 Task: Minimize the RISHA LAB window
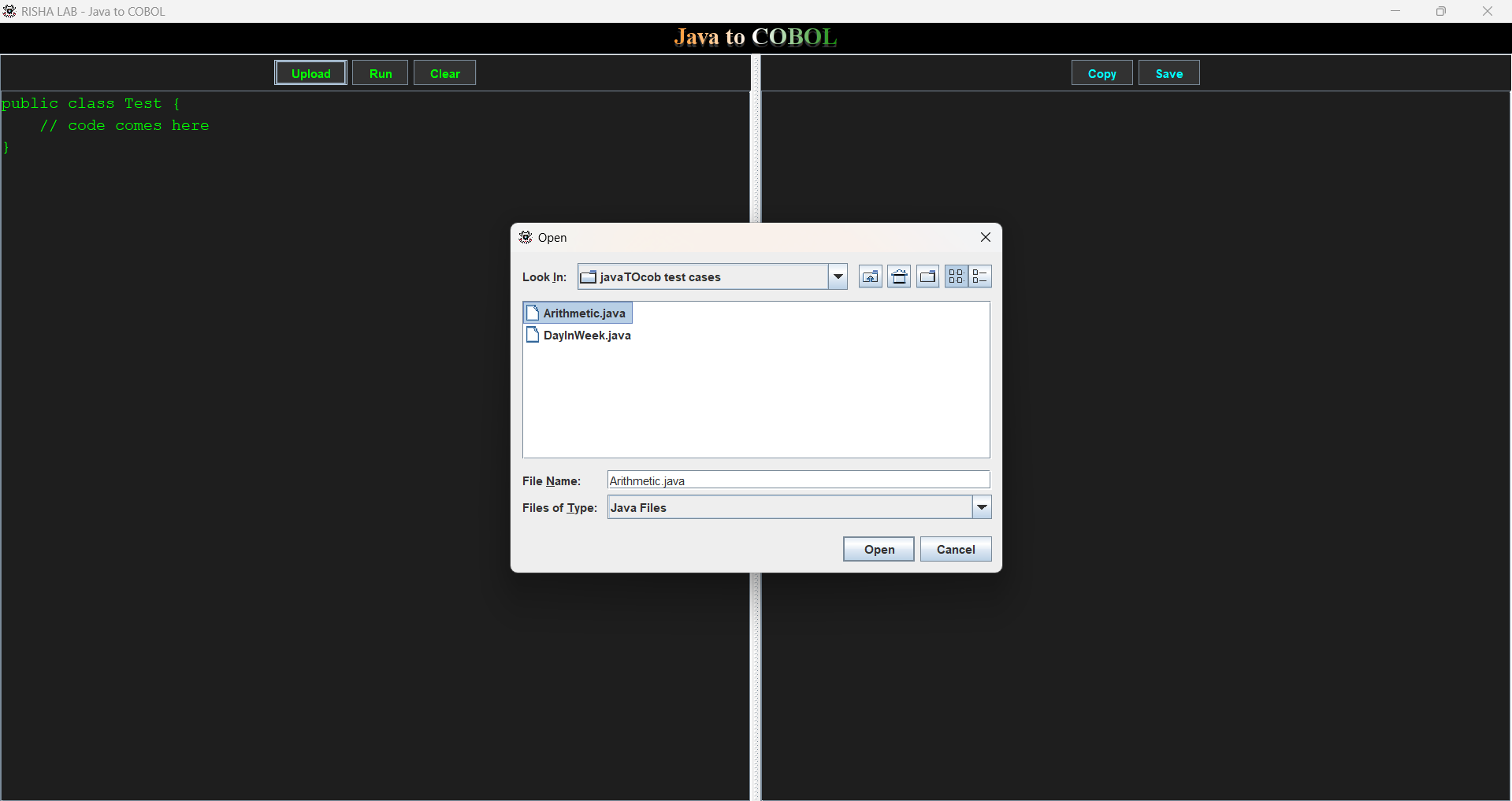1395,11
